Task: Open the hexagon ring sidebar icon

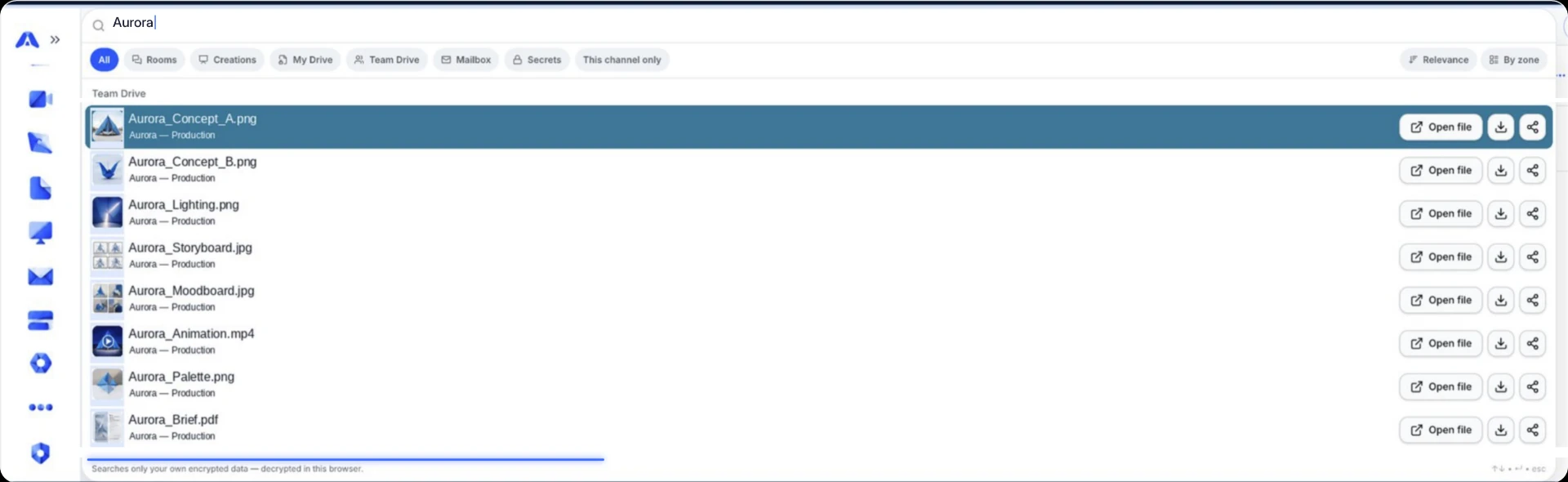Action: (x=40, y=364)
